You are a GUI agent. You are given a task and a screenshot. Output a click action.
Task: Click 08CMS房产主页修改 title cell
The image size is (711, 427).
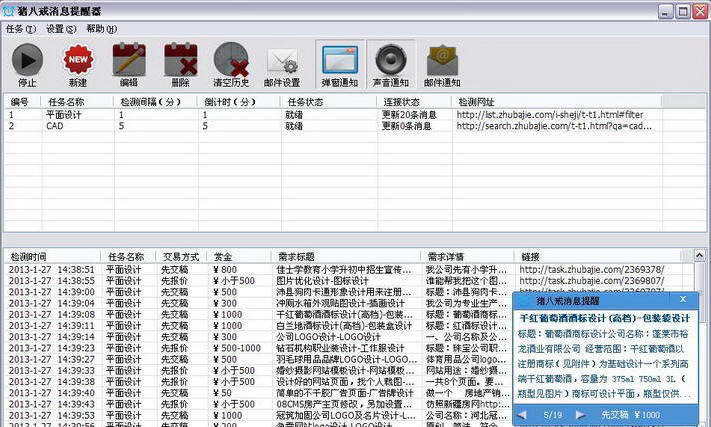[344, 404]
